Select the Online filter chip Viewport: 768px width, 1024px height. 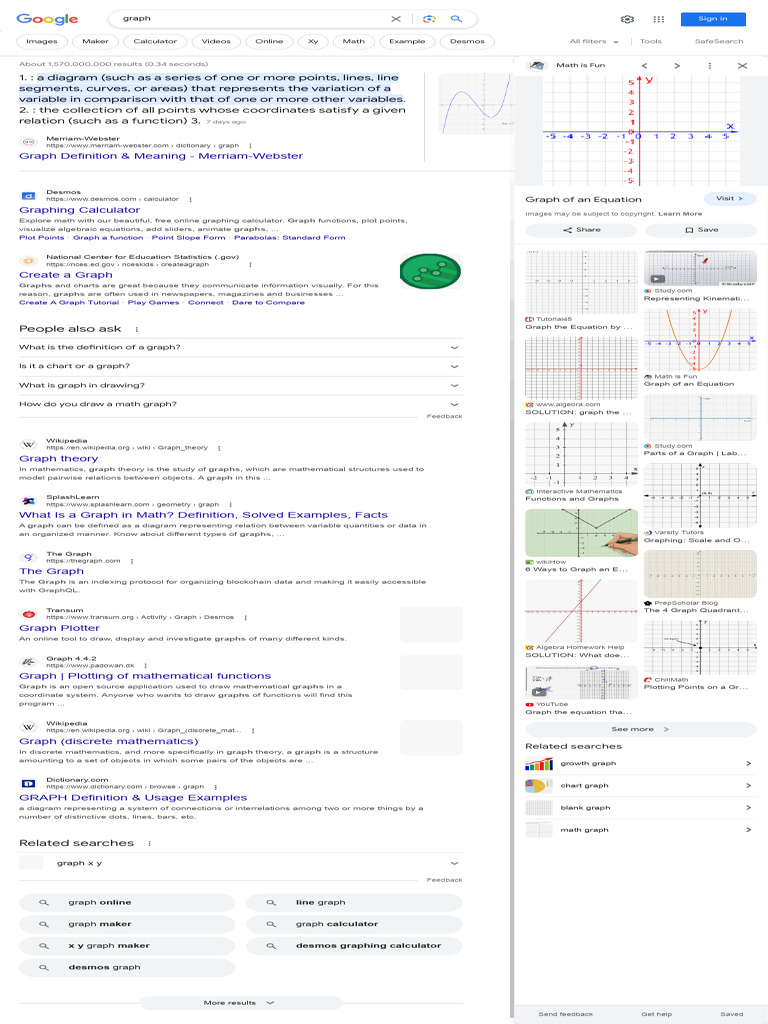[269, 41]
